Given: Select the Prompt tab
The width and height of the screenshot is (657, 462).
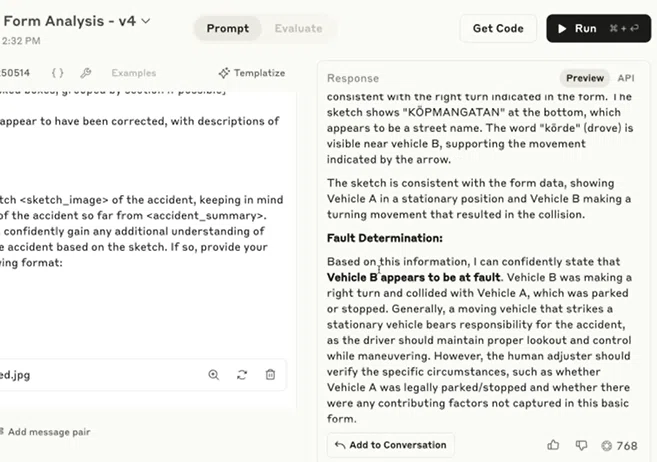Looking at the screenshot, I should pyautogui.click(x=228, y=28).
